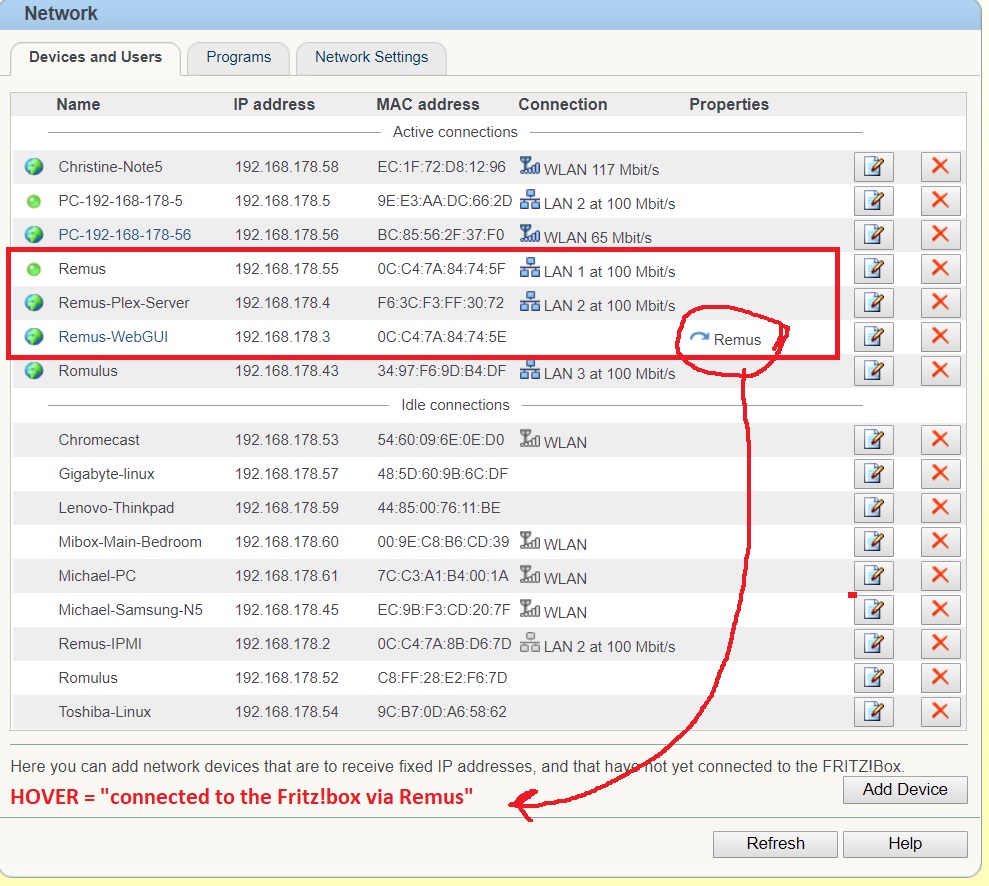
Task: Delete the PC-192-168-178-5 device entry
Action: [x=940, y=201]
